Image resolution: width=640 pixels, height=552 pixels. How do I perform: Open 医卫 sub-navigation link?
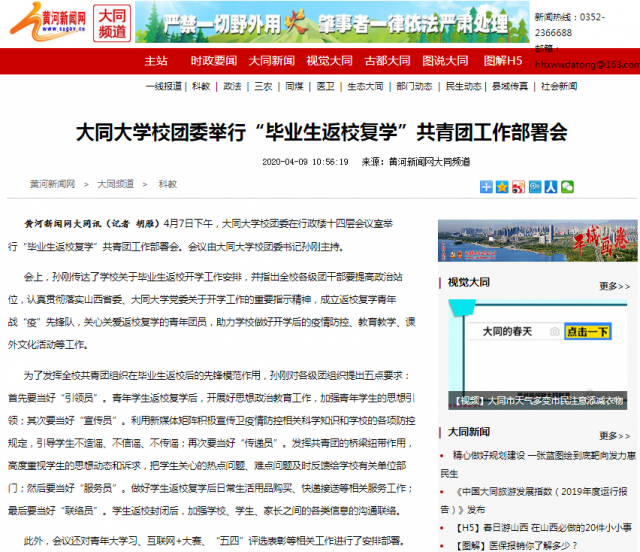click(325, 86)
